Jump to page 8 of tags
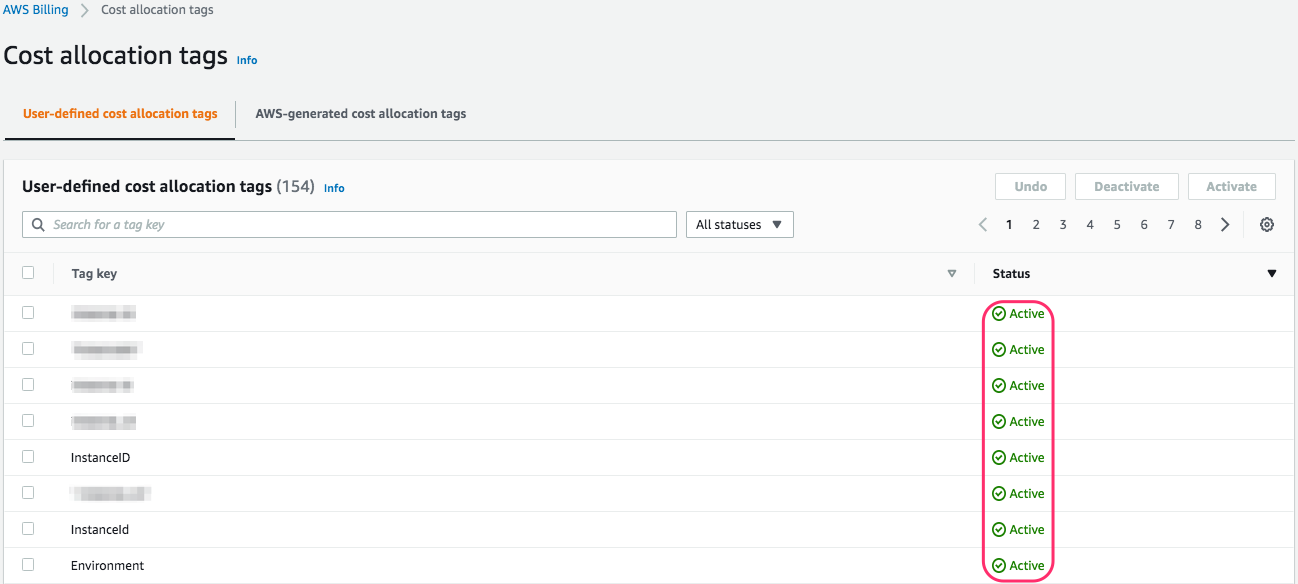This screenshot has width=1298, height=584. [1198, 225]
